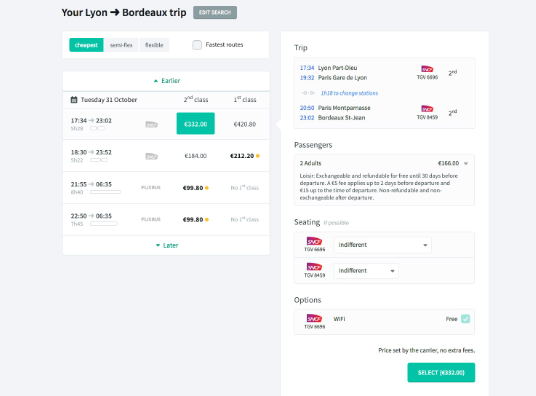Click the SNCF carrier icon on the 17:34 row

tap(151, 124)
